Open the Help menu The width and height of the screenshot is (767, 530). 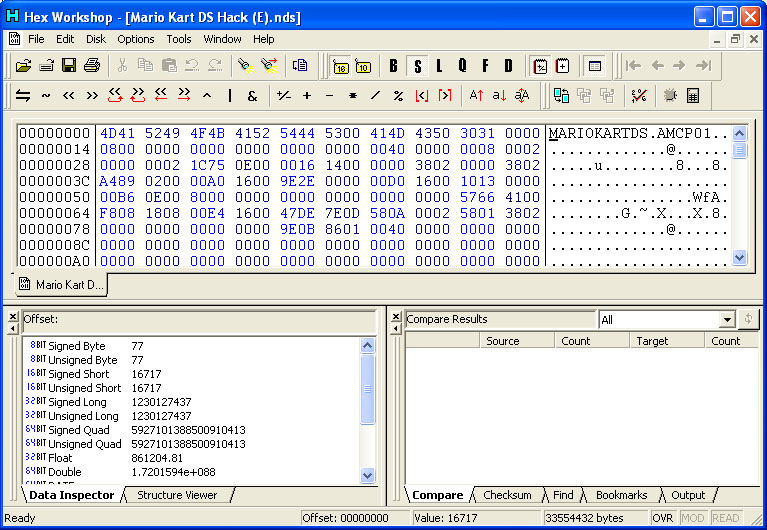263,39
